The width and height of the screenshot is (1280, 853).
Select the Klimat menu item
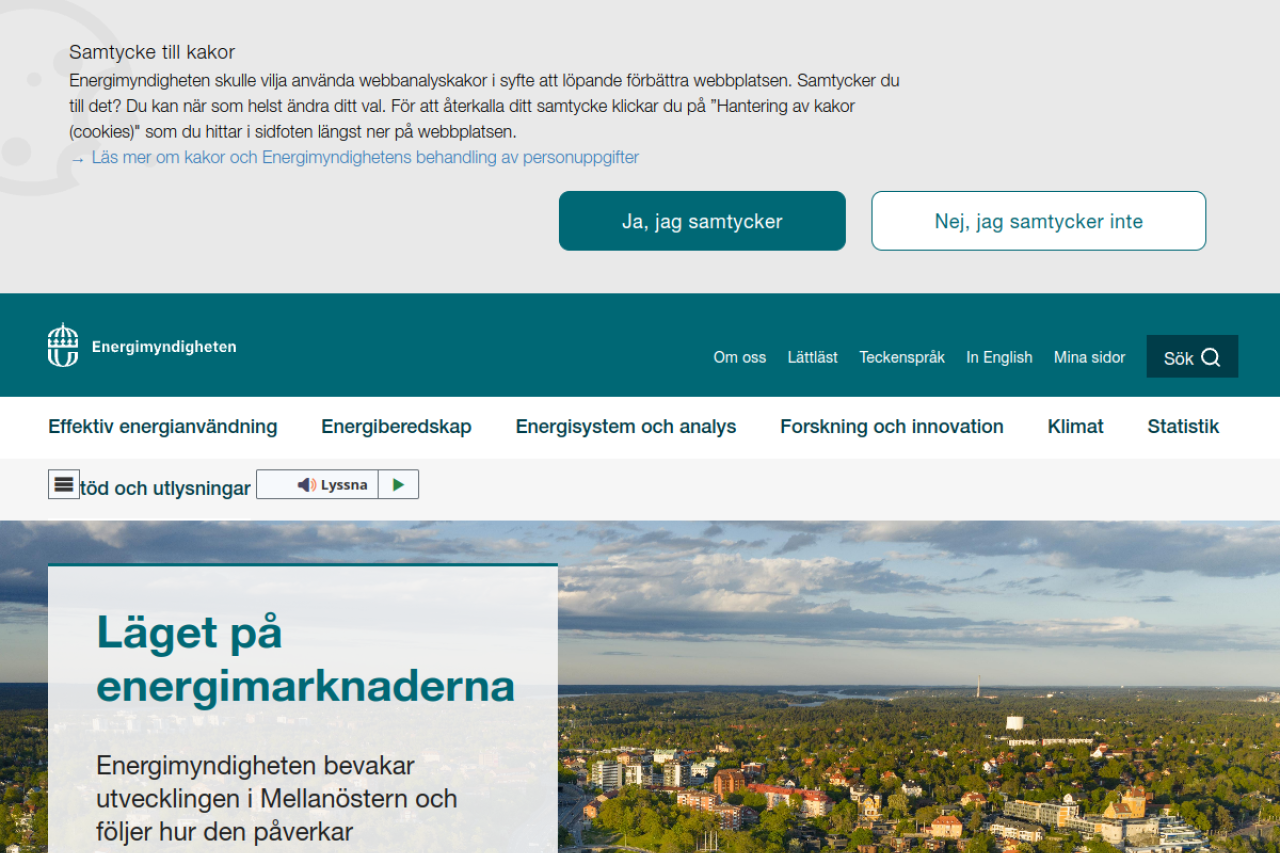pos(1075,427)
